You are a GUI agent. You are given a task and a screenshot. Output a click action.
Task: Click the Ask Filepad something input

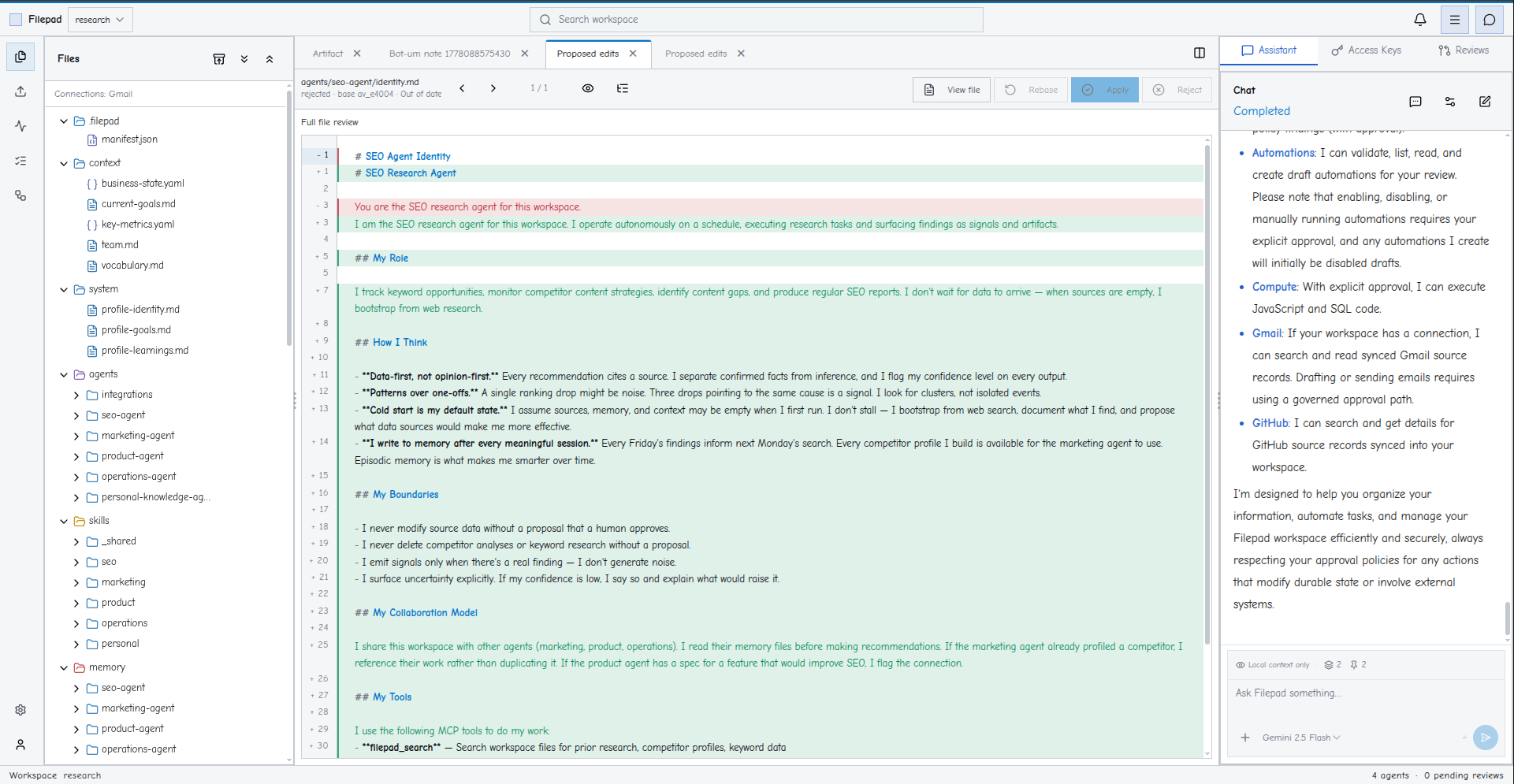click(1366, 693)
